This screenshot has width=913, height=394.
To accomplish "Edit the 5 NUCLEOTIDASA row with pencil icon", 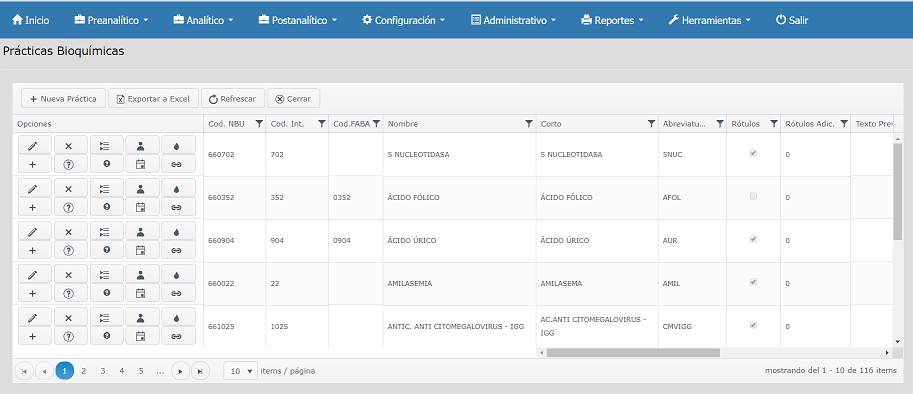I will pyautogui.click(x=33, y=144).
